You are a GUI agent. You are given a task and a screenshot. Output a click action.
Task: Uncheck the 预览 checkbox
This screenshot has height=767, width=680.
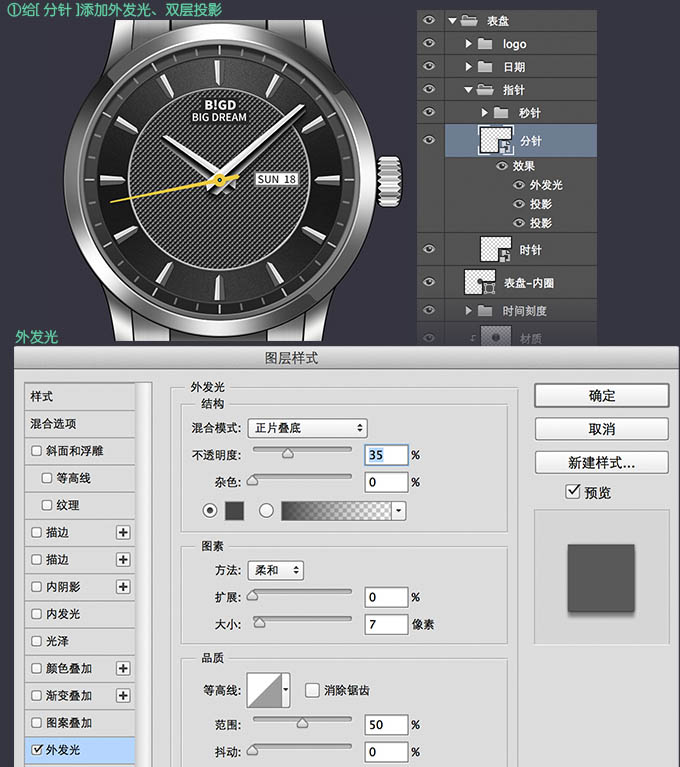click(572, 491)
